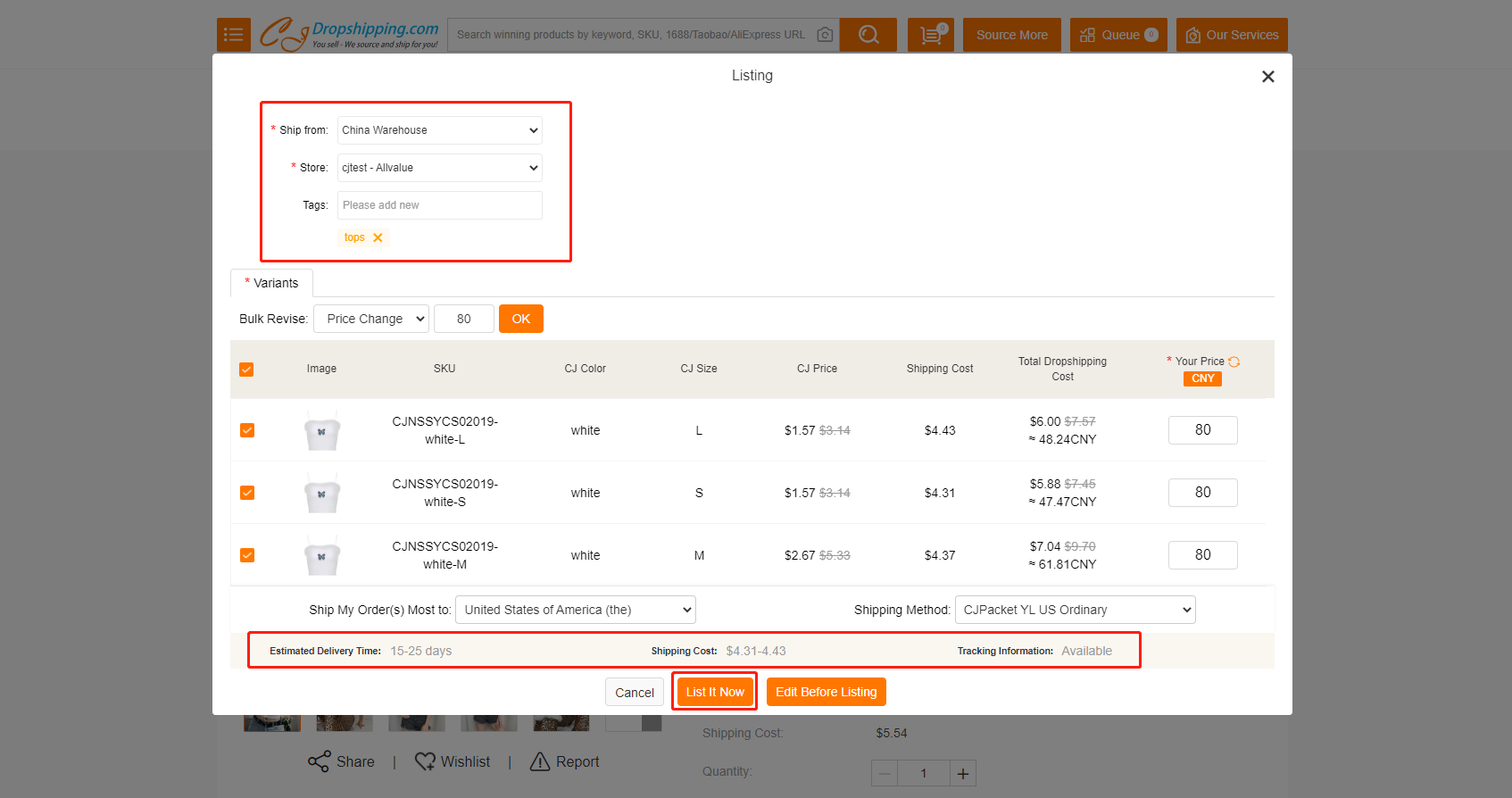Open the Queue menu item
This screenshot has width=1512, height=798.
pos(1118,35)
